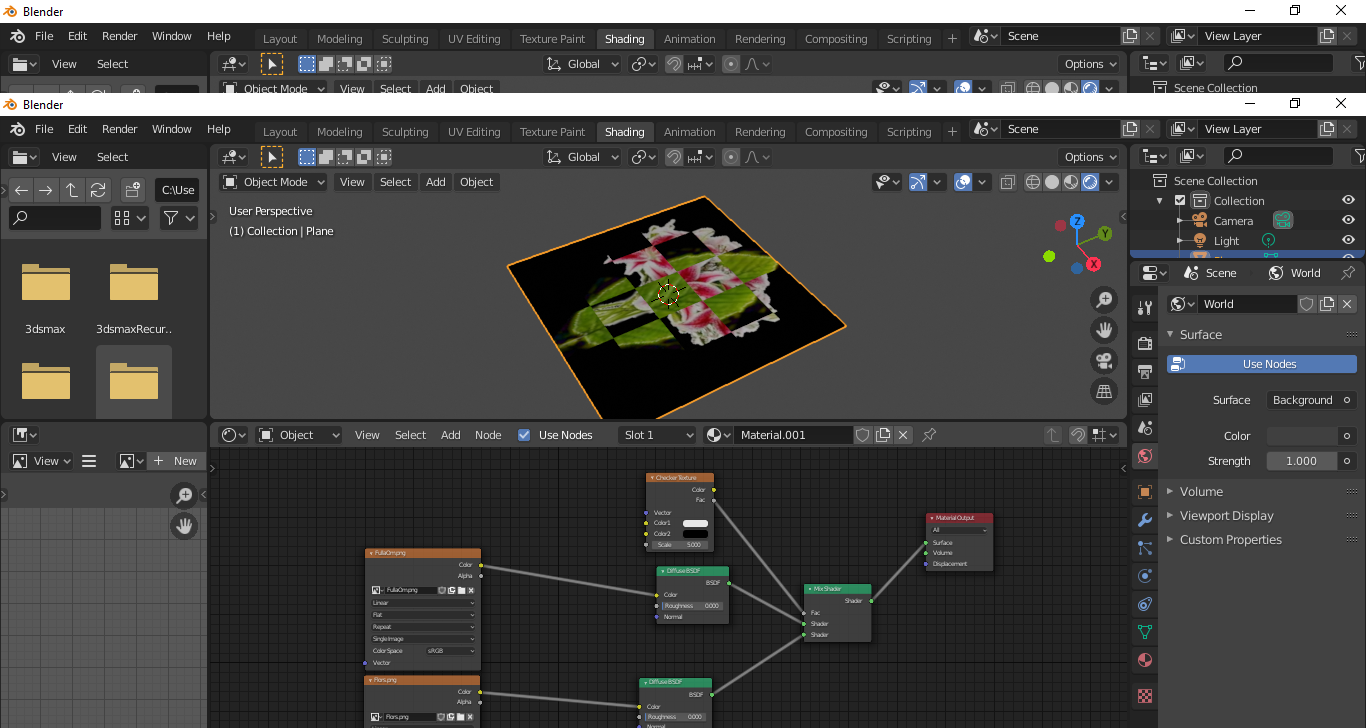This screenshot has height=728, width=1366.
Task: Click zoom magnifier in image editor
Action: click(x=184, y=495)
